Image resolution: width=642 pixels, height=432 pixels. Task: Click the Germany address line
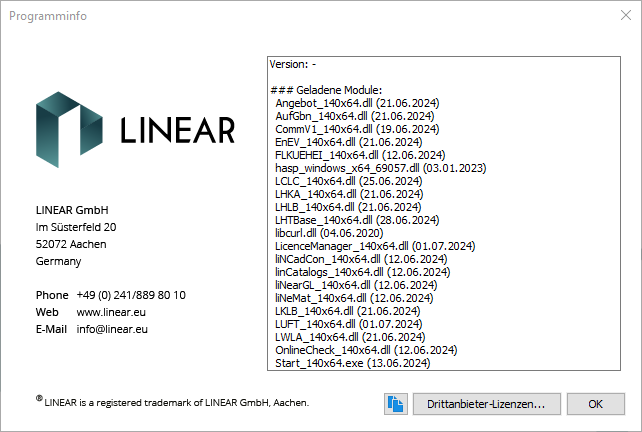pos(58,261)
